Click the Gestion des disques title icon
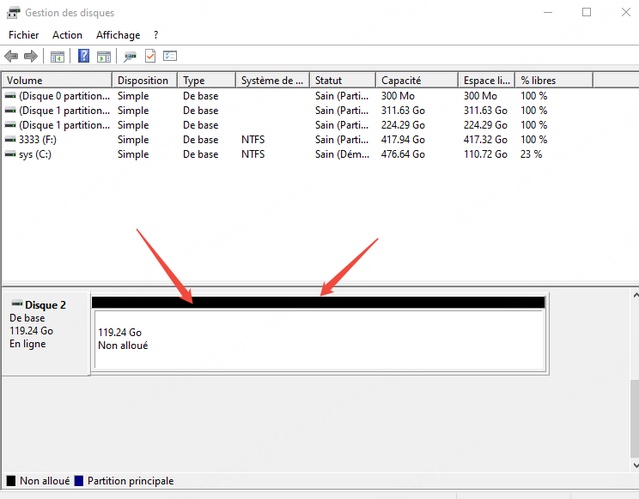This screenshot has width=639, height=499. [x=13, y=13]
